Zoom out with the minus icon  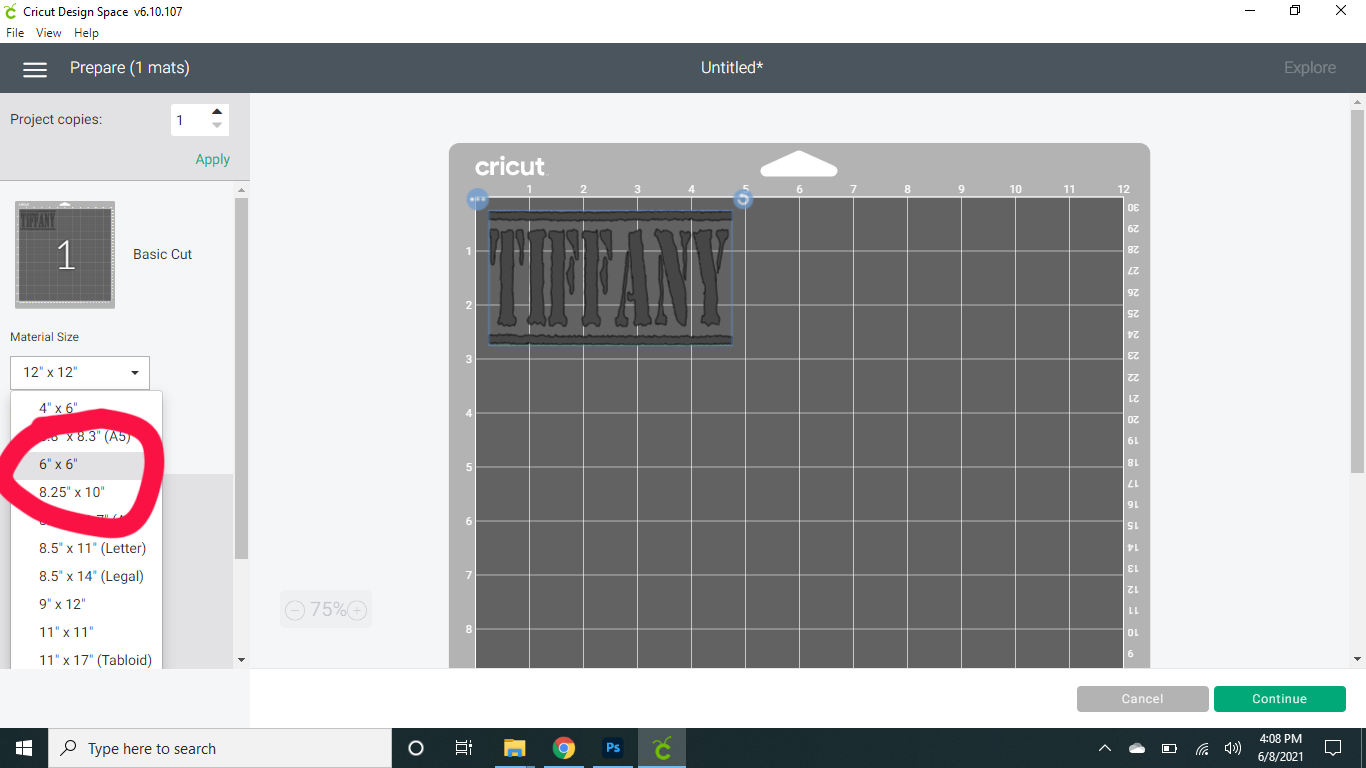[x=294, y=610]
